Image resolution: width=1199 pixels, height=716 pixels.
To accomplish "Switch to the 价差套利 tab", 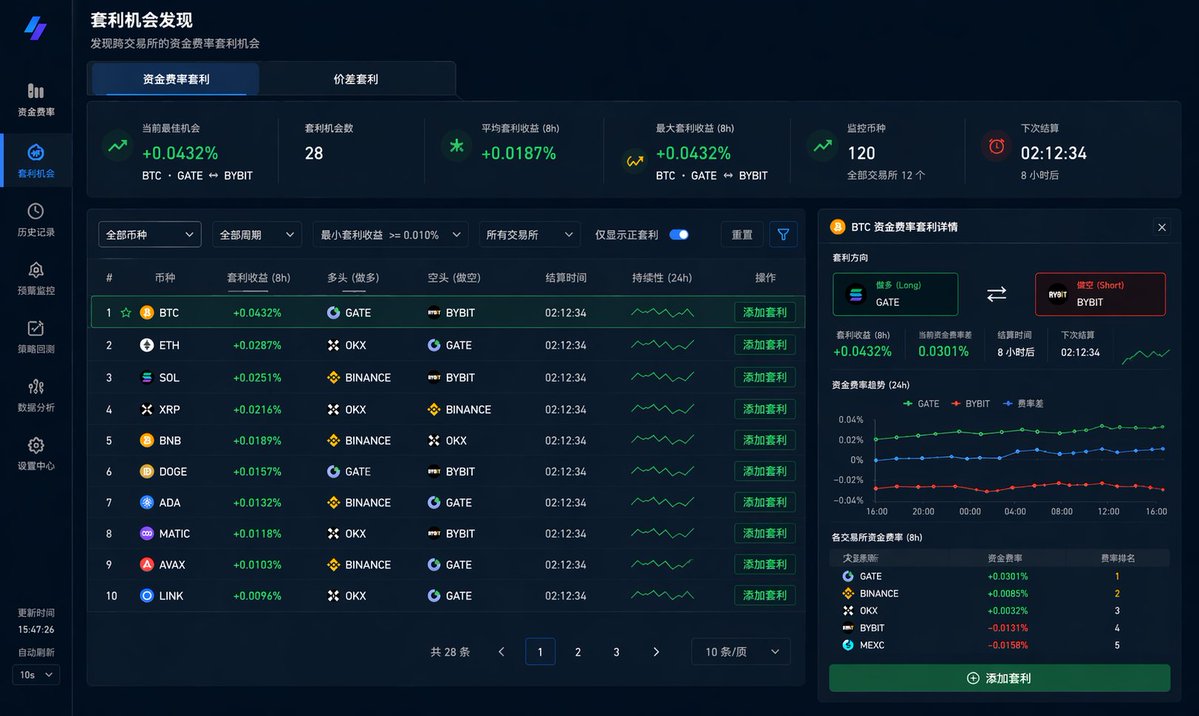I will [x=356, y=79].
